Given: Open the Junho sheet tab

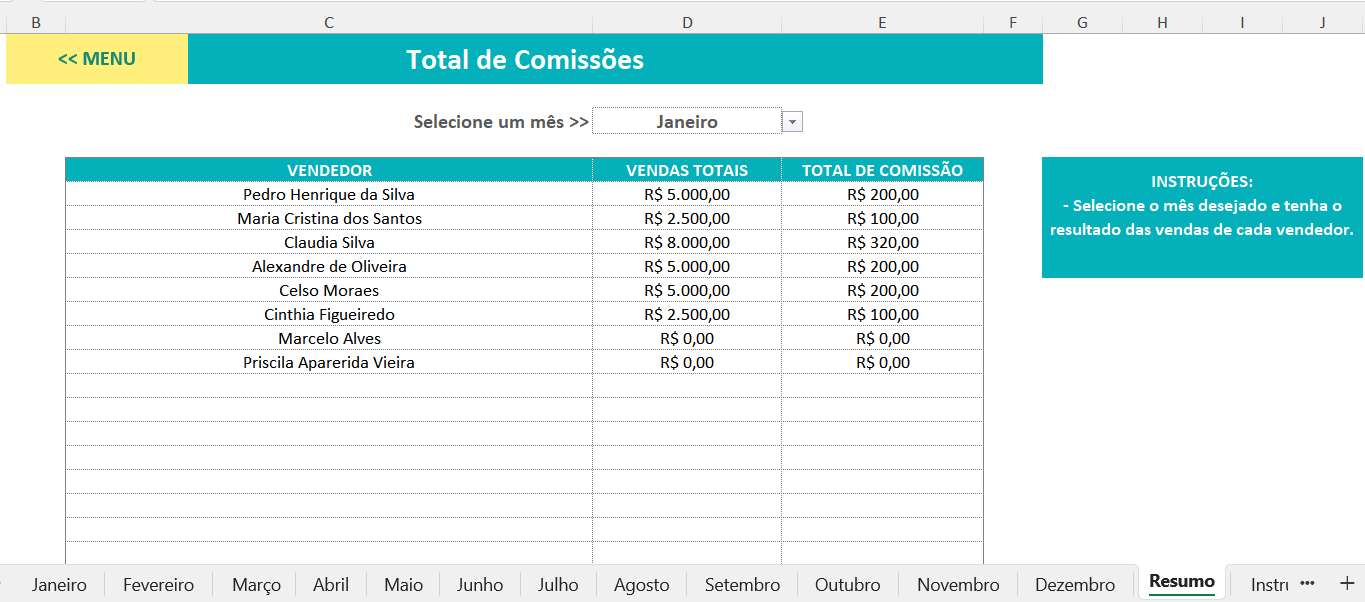Looking at the screenshot, I should pyautogui.click(x=480, y=585).
